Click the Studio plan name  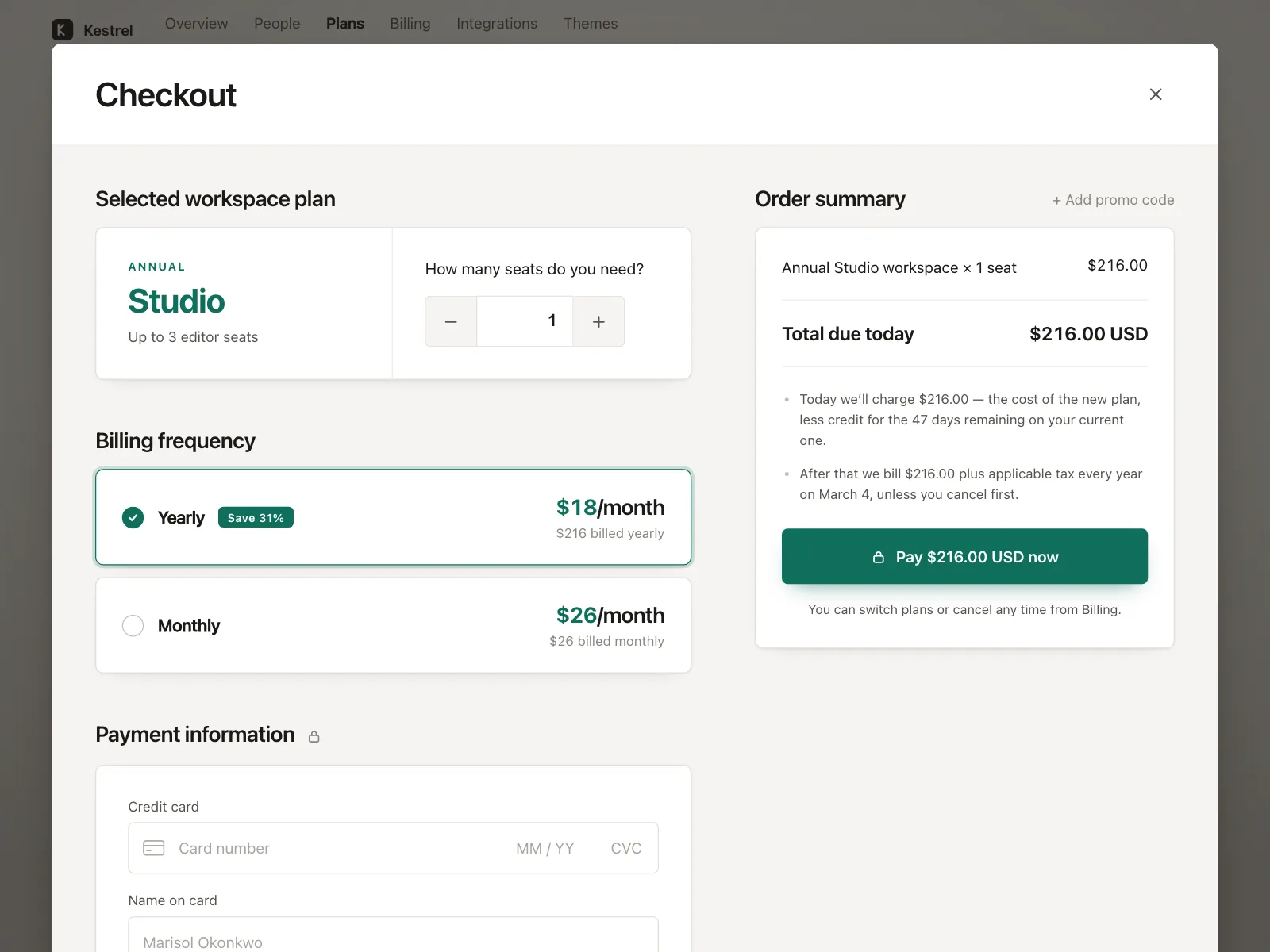click(177, 301)
